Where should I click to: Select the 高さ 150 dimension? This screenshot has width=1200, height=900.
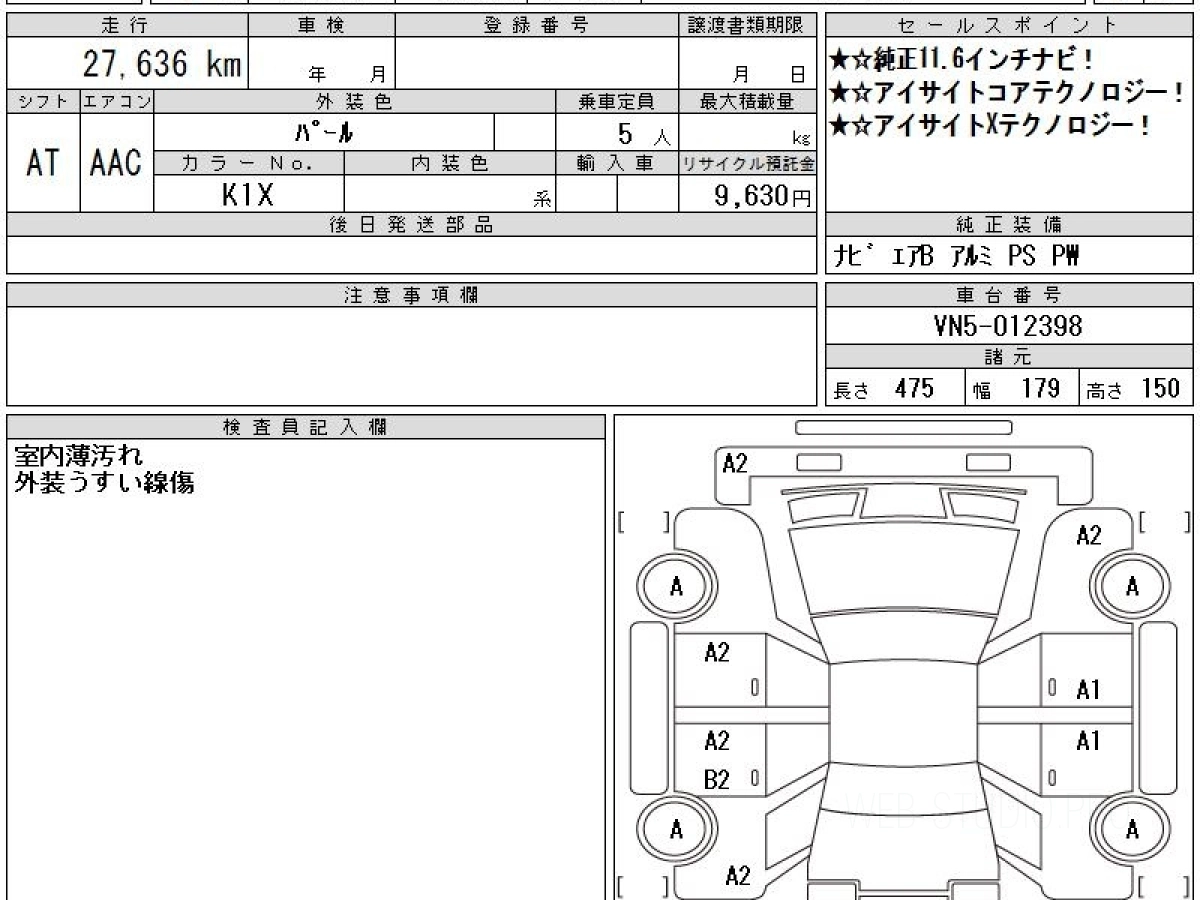(1133, 388)
